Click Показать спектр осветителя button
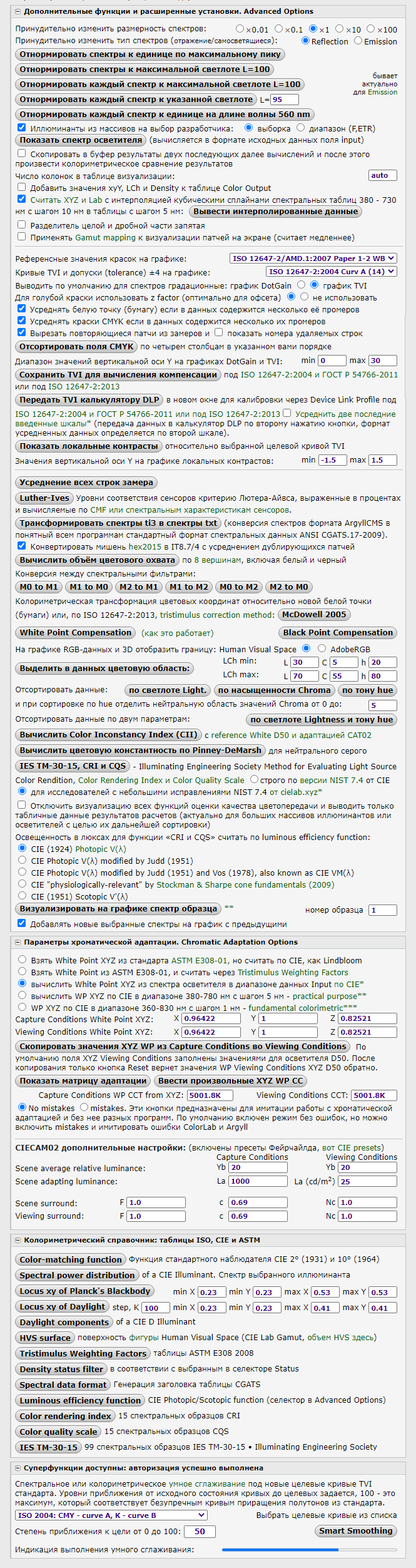This screenshot has width=416, height=1568. click(81, 140)
